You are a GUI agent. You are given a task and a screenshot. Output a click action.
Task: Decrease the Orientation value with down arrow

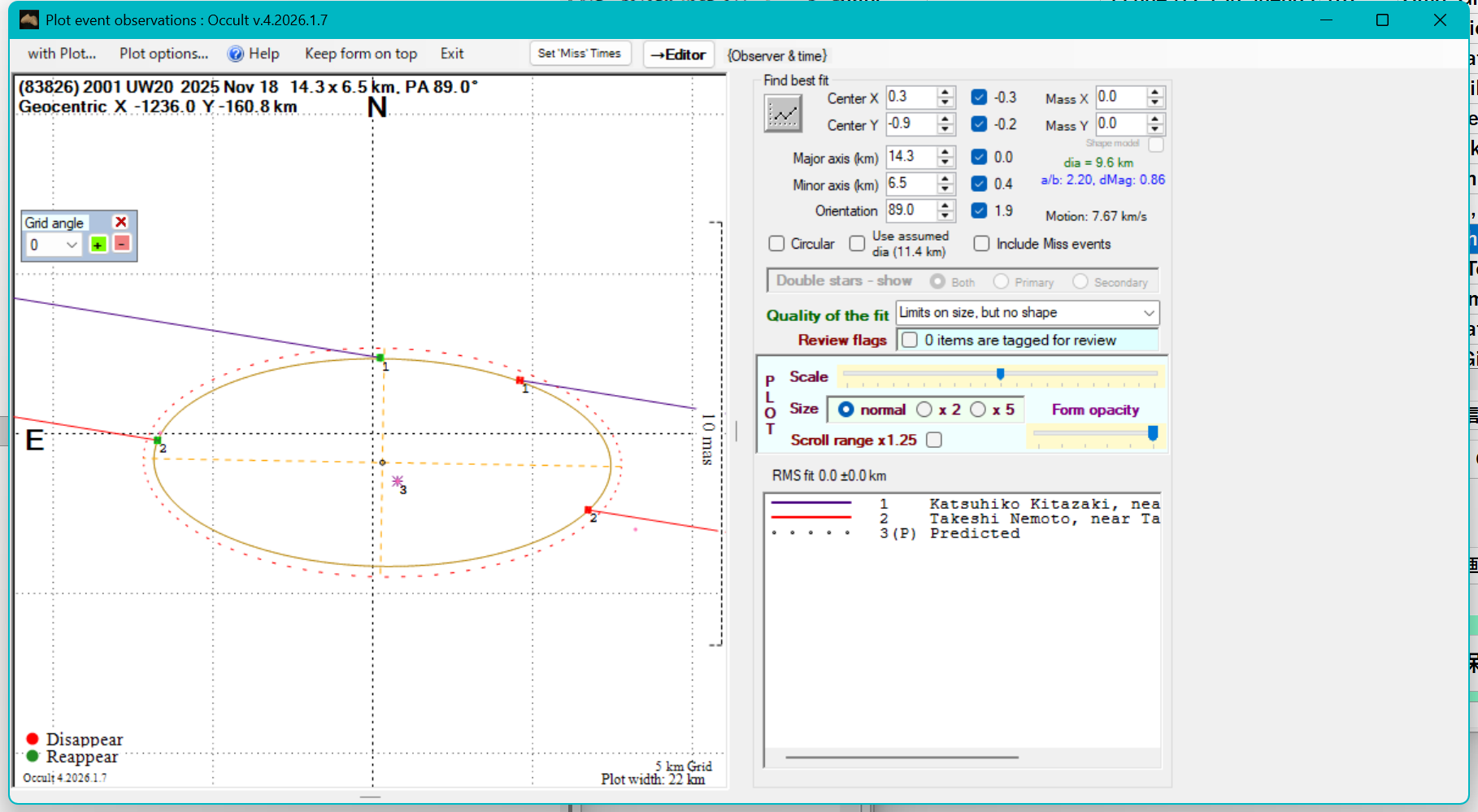(945, 215)
